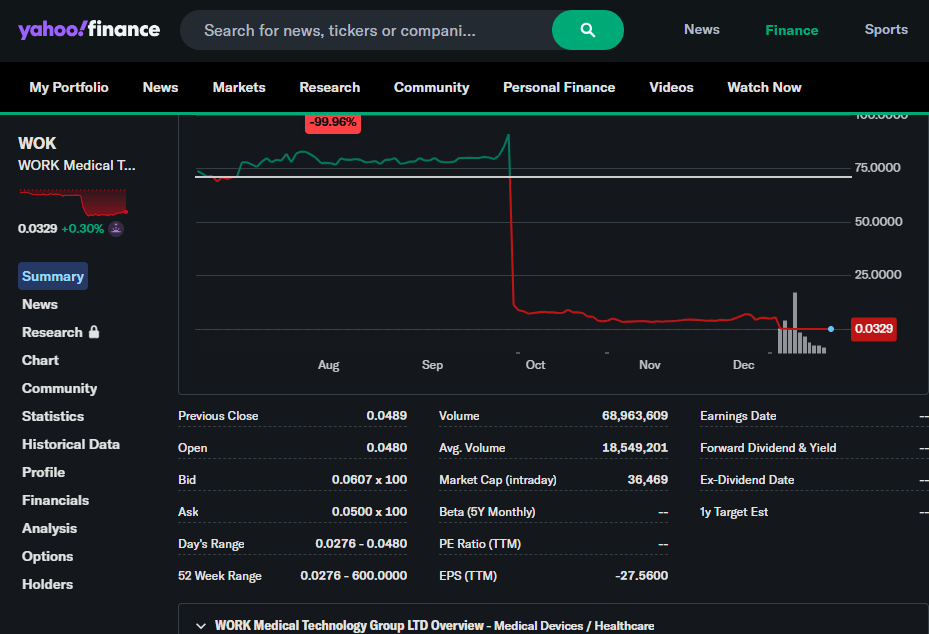Expand WORK Medical Technology Group overview chevron
This screenshot has width=929, height=634.
(x=200, y=626)
